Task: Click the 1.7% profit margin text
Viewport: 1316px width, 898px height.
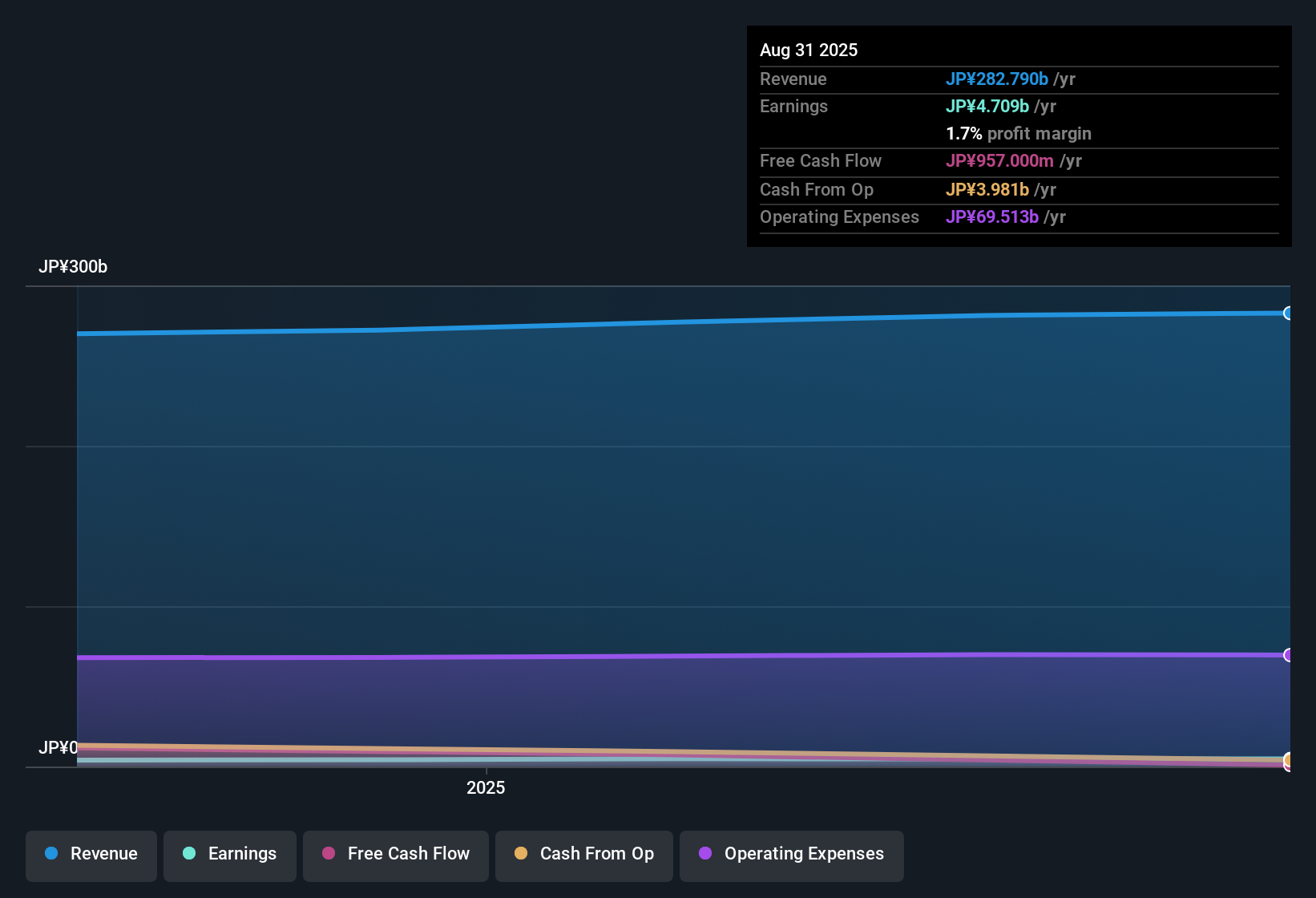Action: click(1019, 134)
